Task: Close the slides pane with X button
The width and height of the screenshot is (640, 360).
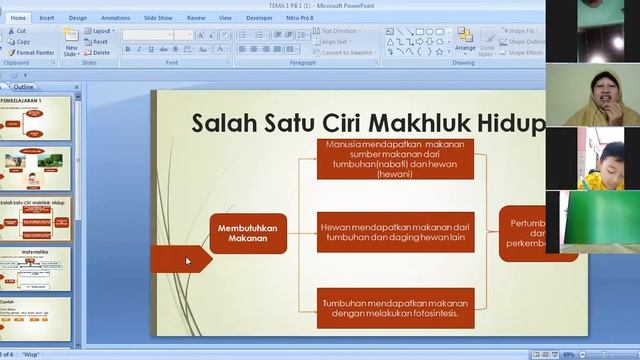Action: coord(77,87)
